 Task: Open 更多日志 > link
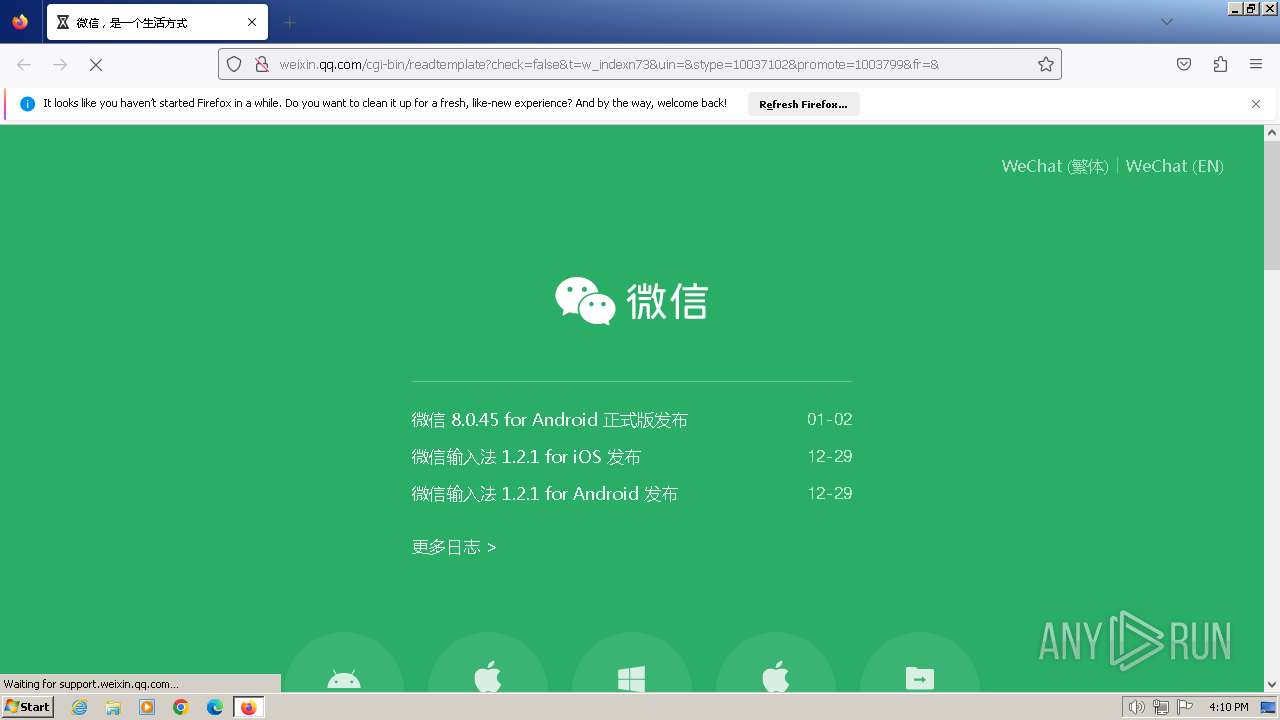pyautogui.click(x=454, y=547)
